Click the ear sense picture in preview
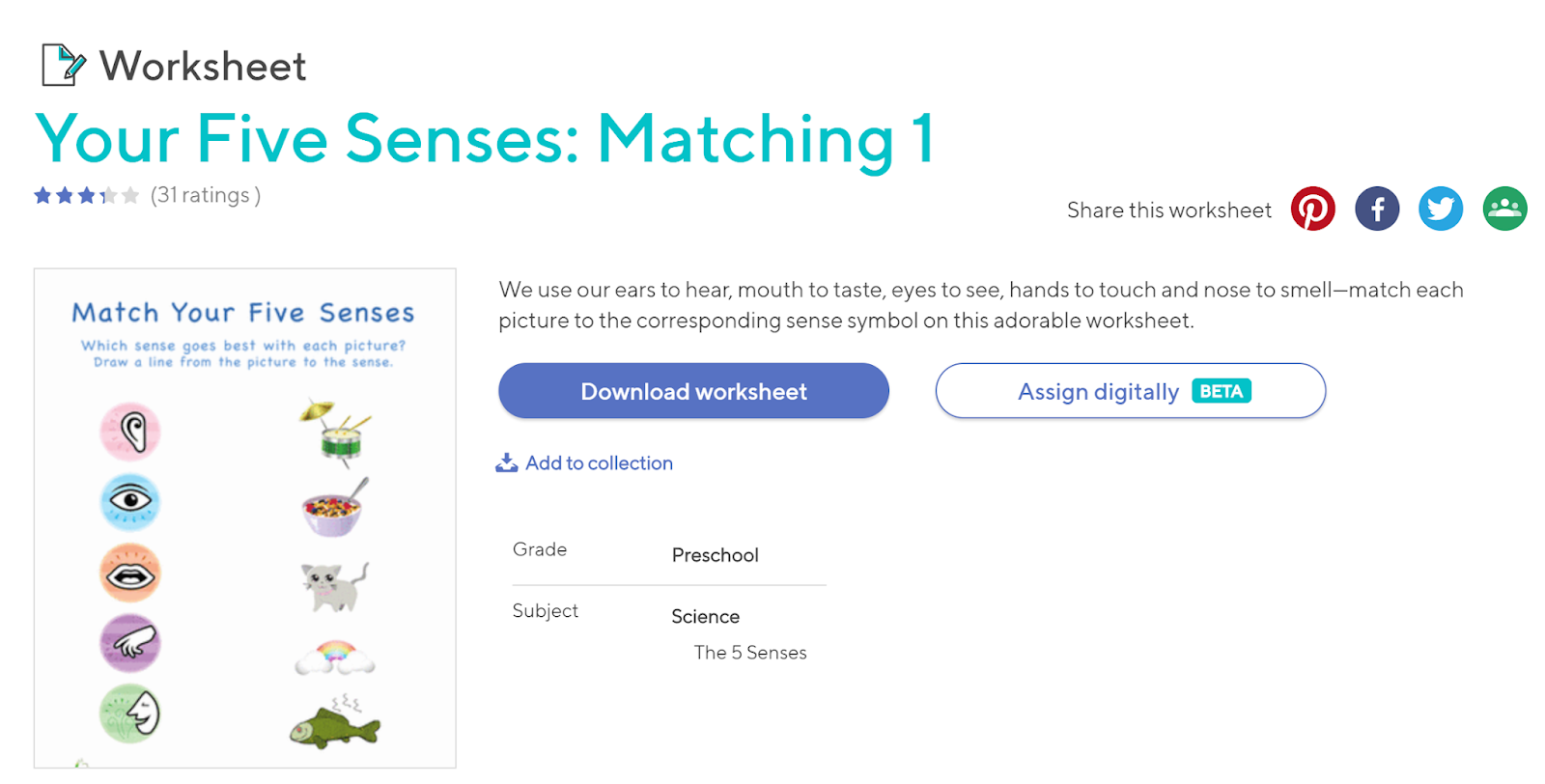The width and height of the screenshot is (1545, 784). coord(130,431)
